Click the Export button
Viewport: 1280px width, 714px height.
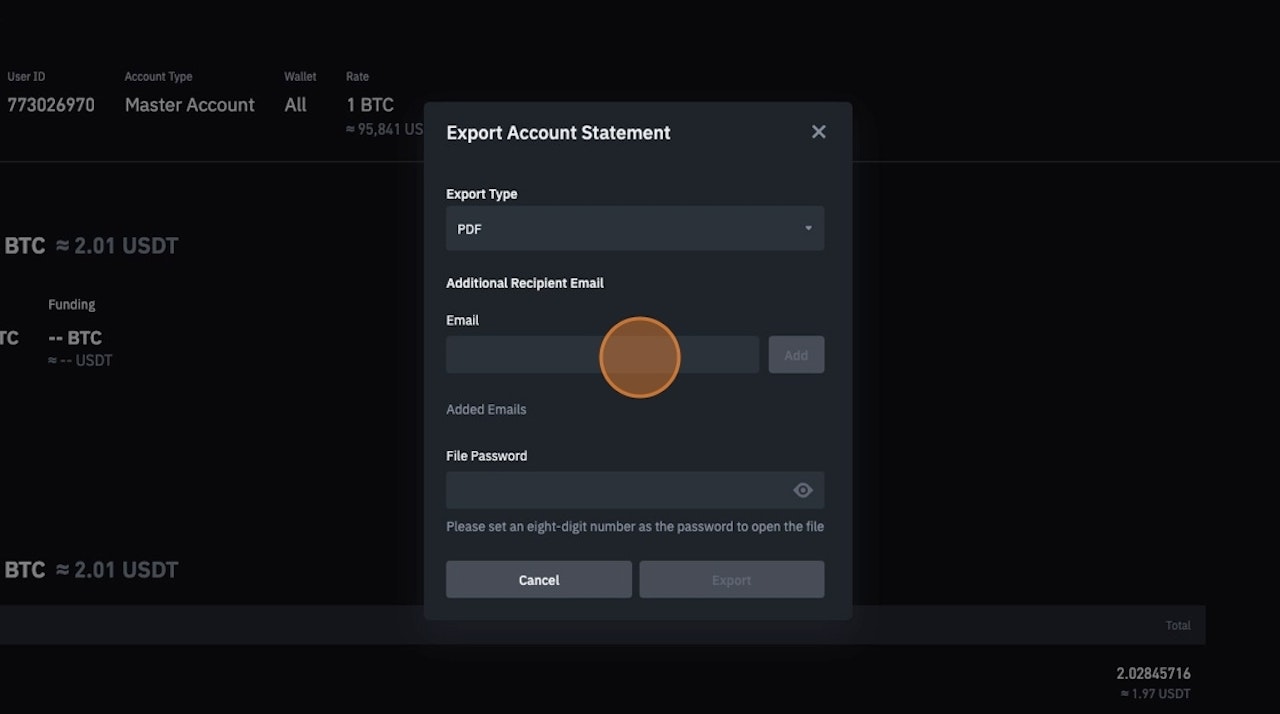coord(731,579)
